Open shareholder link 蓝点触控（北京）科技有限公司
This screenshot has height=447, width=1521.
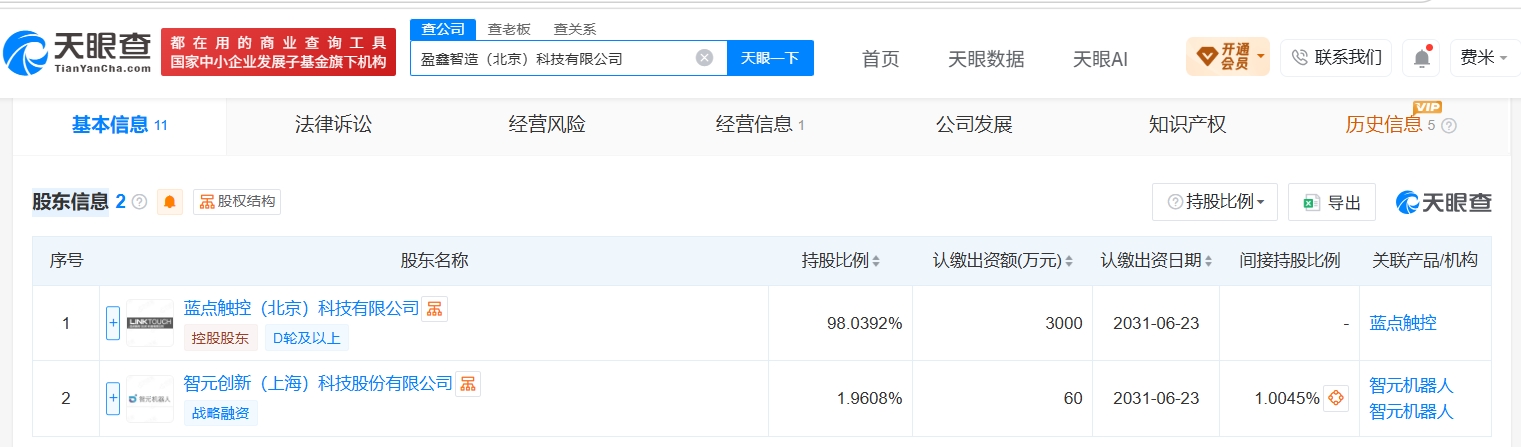[x=301, y=309]
